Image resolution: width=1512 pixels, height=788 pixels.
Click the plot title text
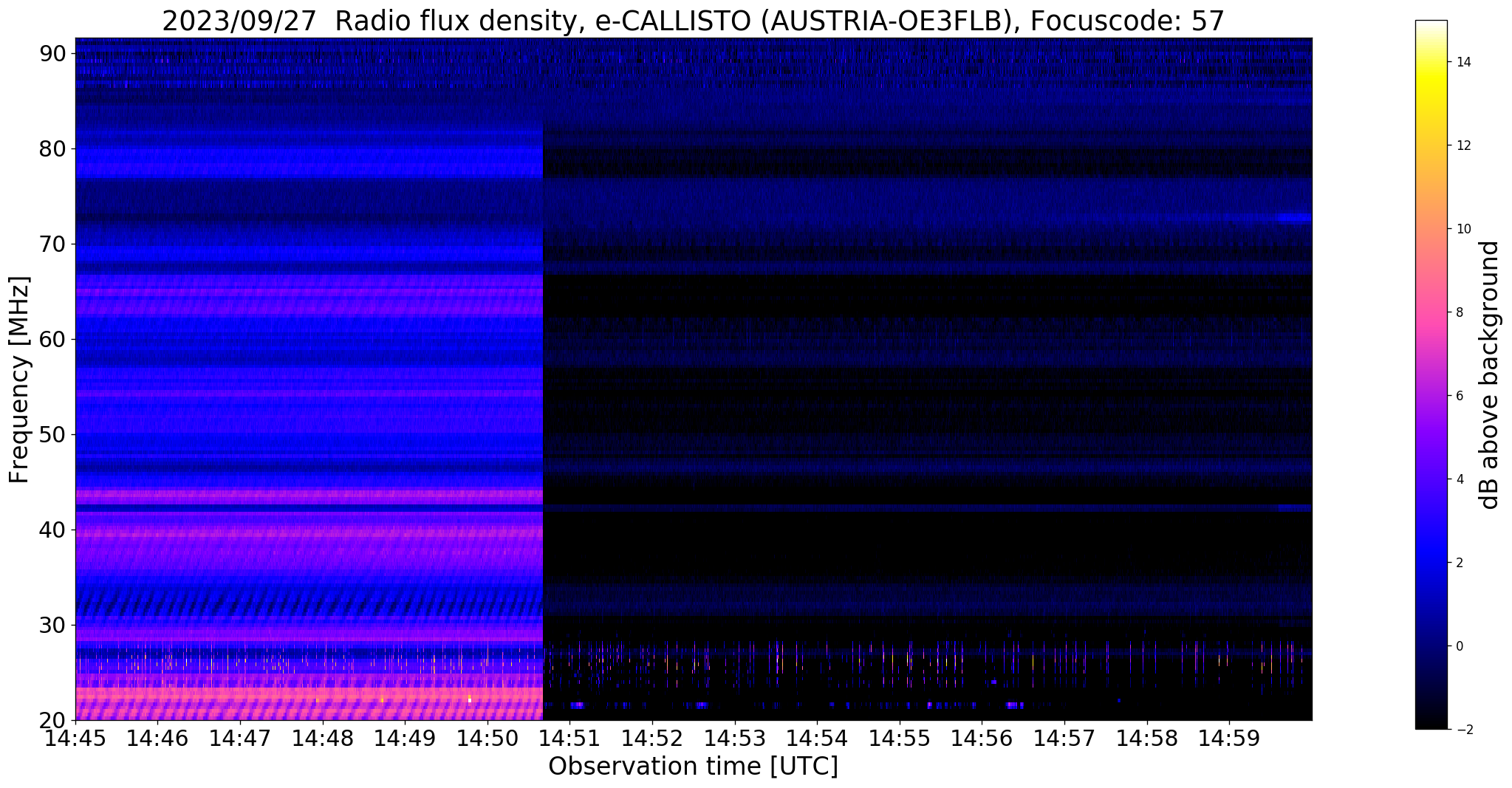pos(694,21)
